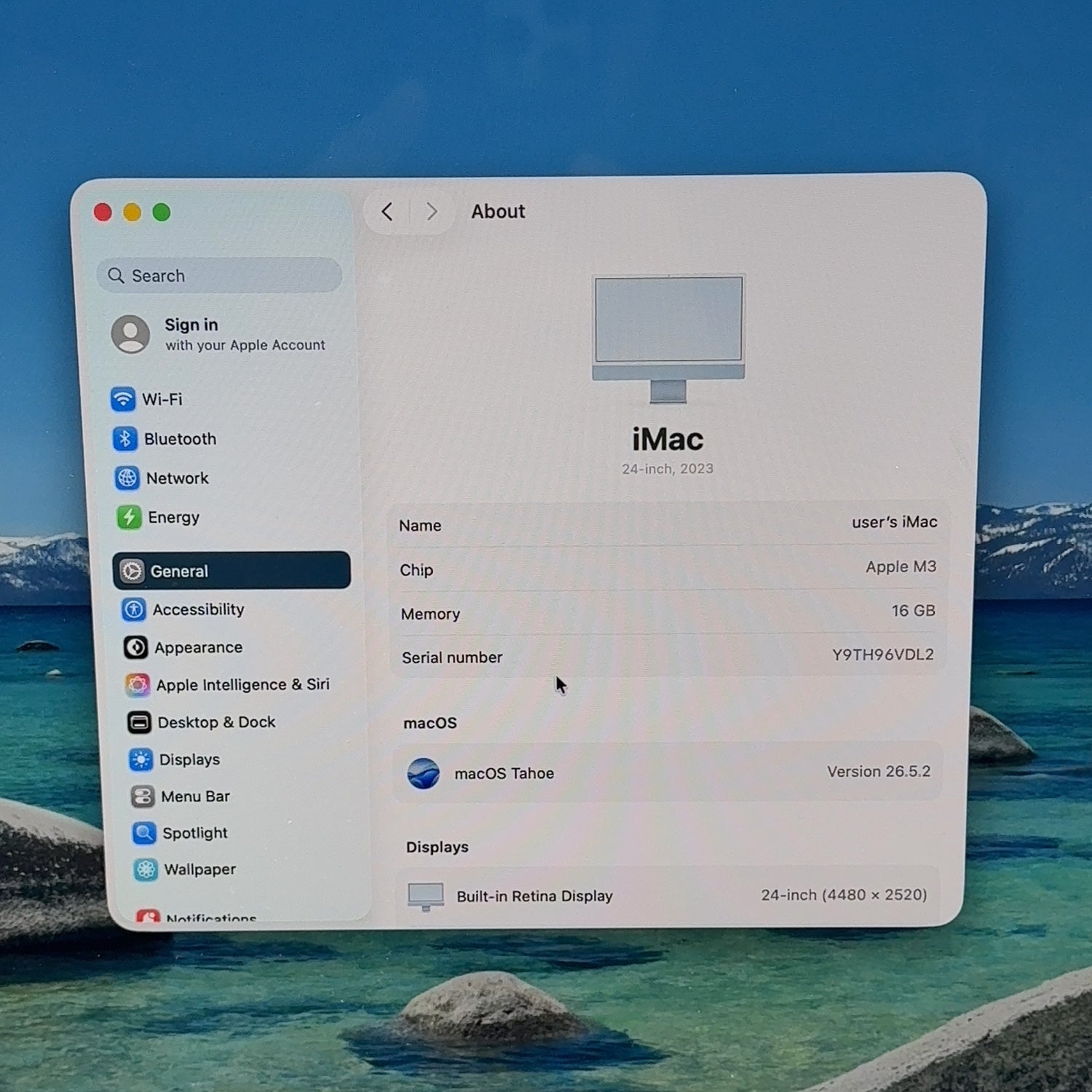This screenshot has width=1092, height=1092.
Task: Click the 'Memory' row label
Action: pos(430,614)
